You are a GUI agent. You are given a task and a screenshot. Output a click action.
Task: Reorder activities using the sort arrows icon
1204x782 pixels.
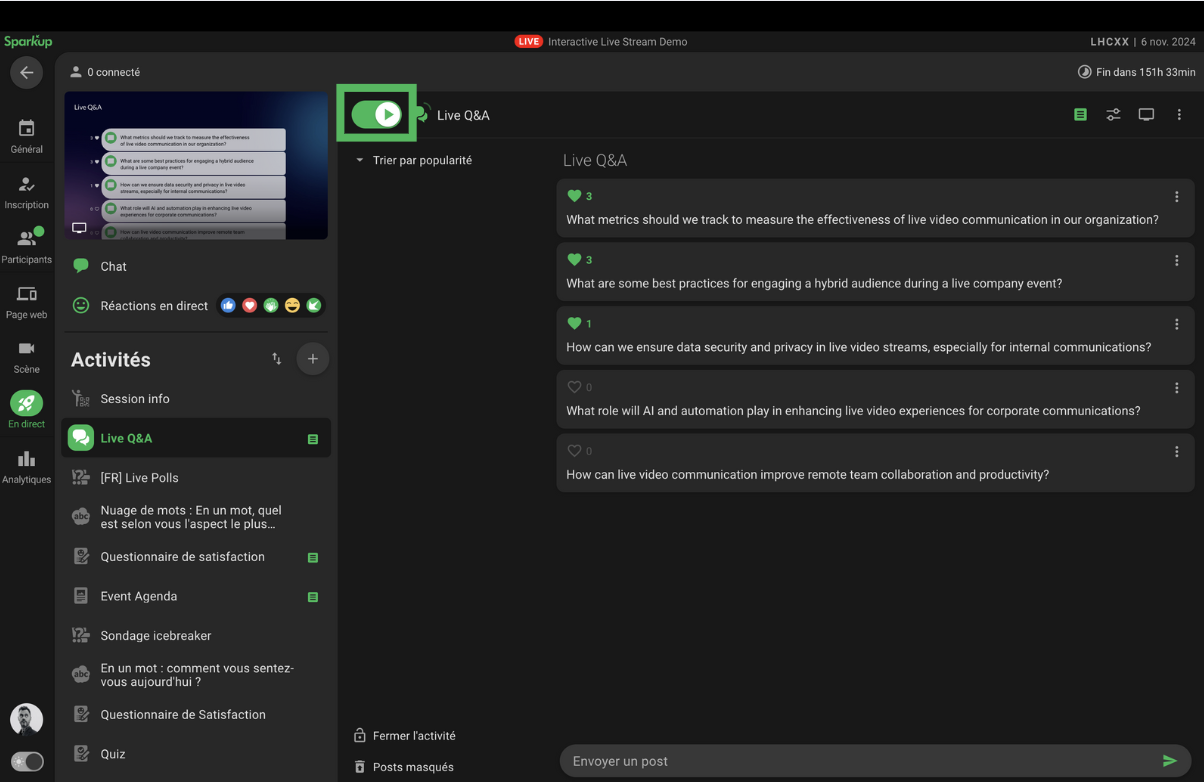277,359
